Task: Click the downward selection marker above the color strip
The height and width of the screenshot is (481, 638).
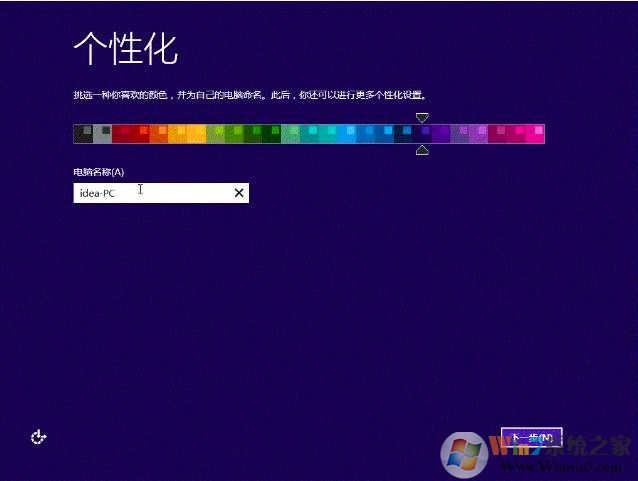Action: click(x=422, y=118)
